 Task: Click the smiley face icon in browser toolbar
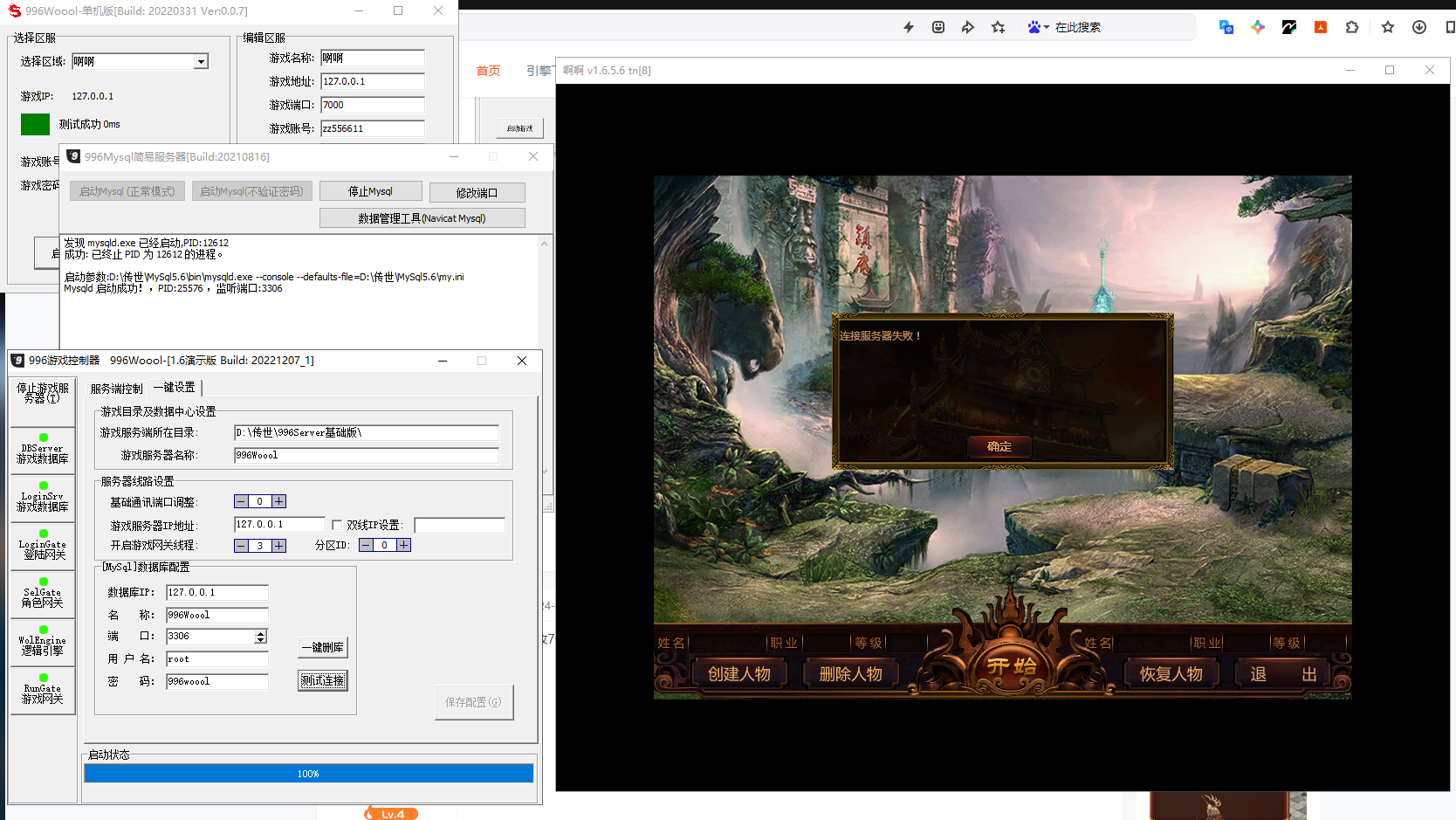pos(938,27)
